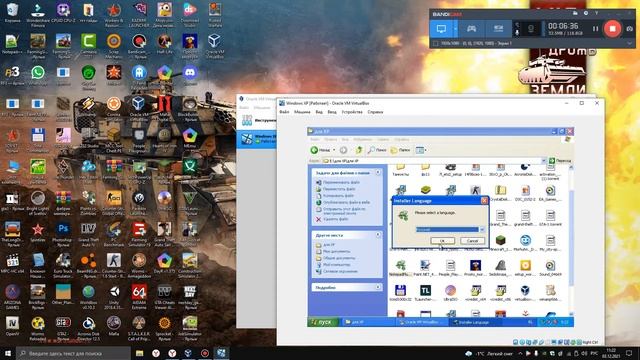This screenshot has width=640, height=360.
Task: Open the Назад history dropdown arrow
Action: (x=334, y=150)
